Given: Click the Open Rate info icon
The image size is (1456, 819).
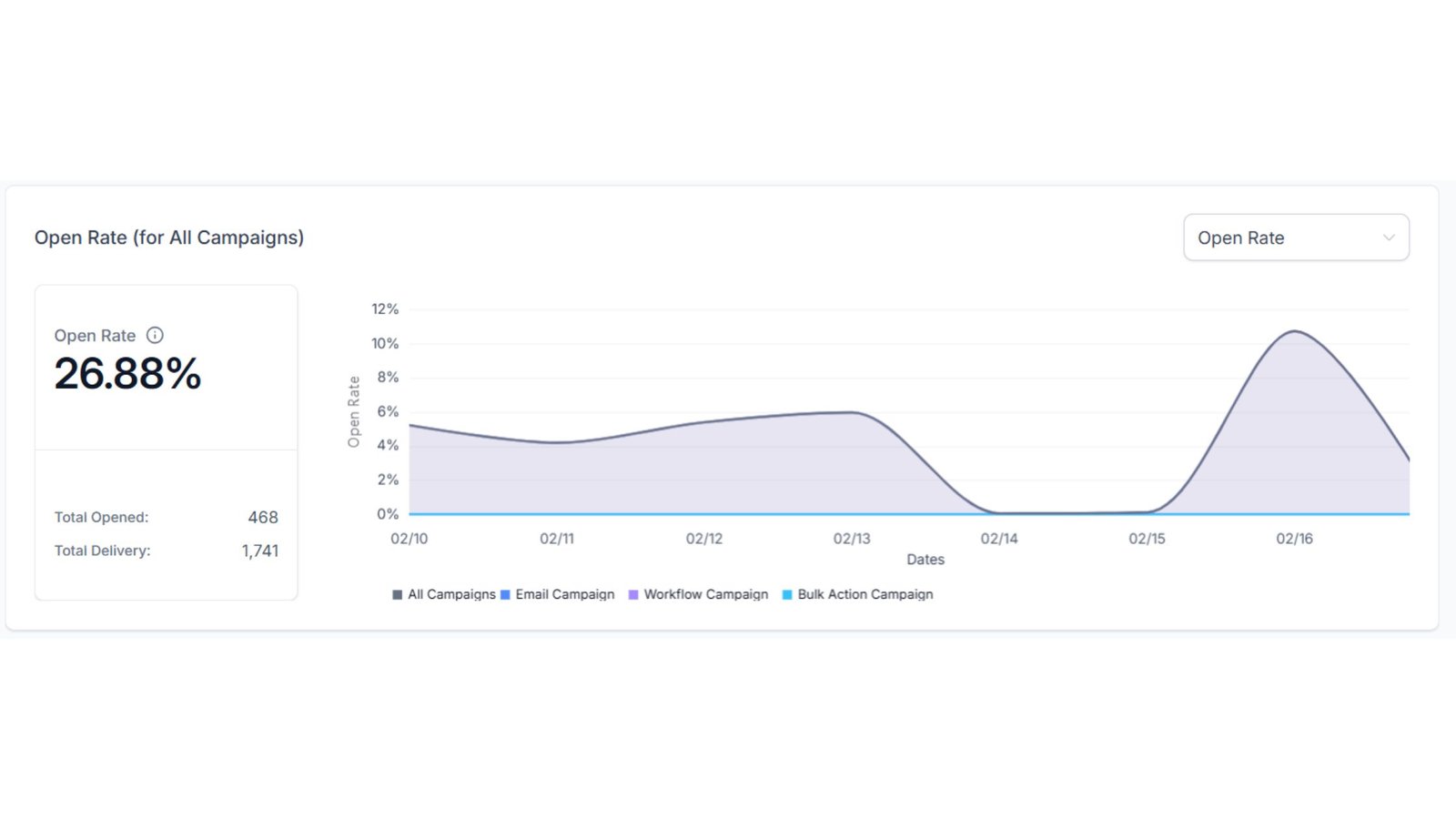Looking at the screenshot, I should click(155, 335).
